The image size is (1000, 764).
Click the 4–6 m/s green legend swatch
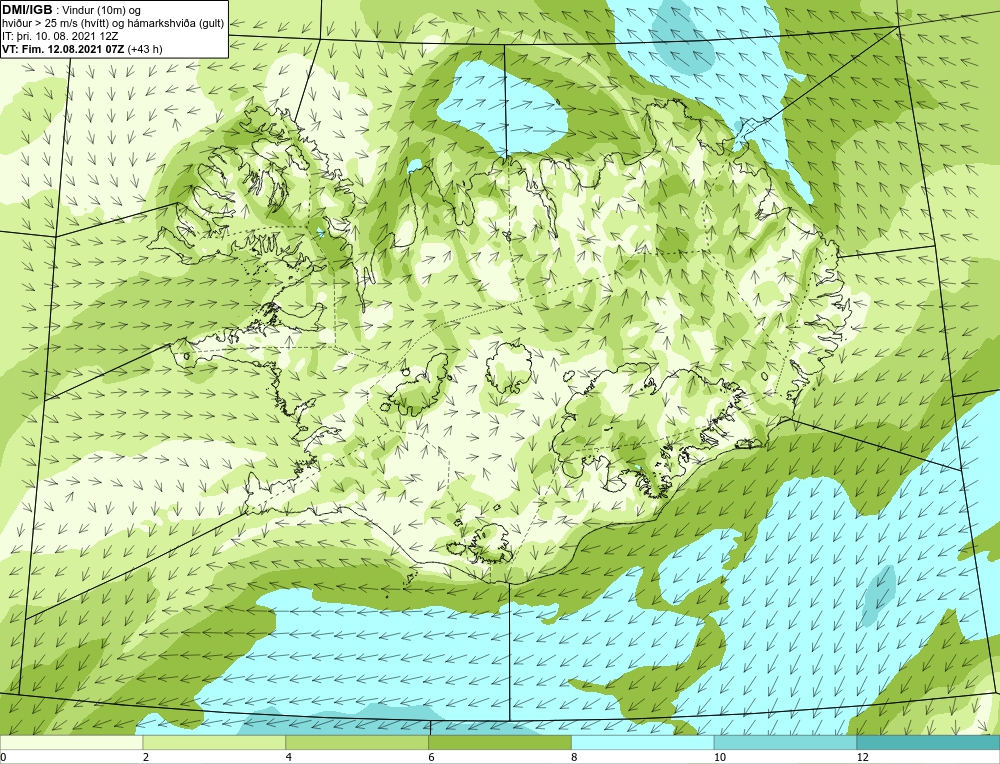point(357,743)
